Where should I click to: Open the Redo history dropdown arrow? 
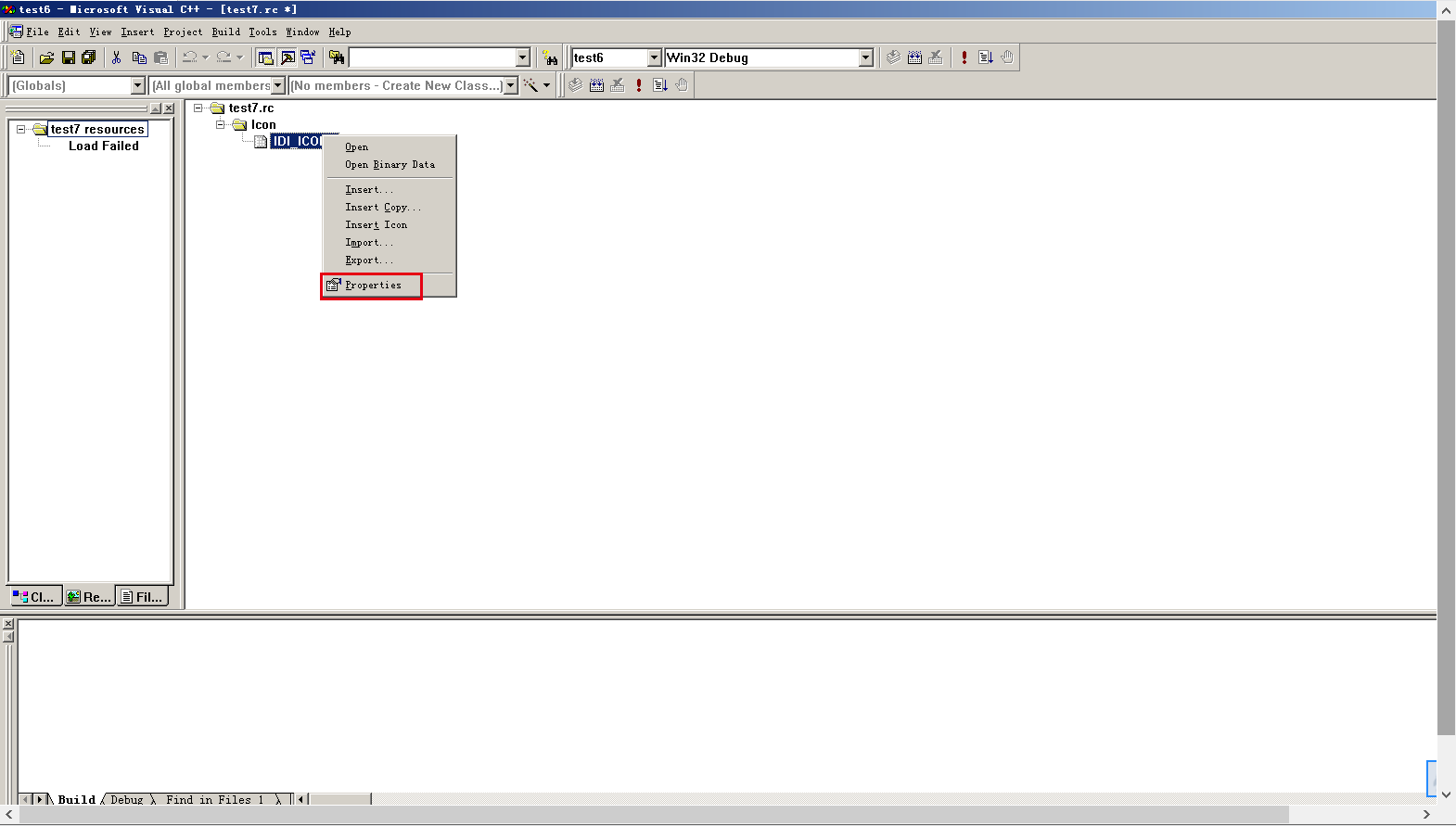(x=239, y=57)
